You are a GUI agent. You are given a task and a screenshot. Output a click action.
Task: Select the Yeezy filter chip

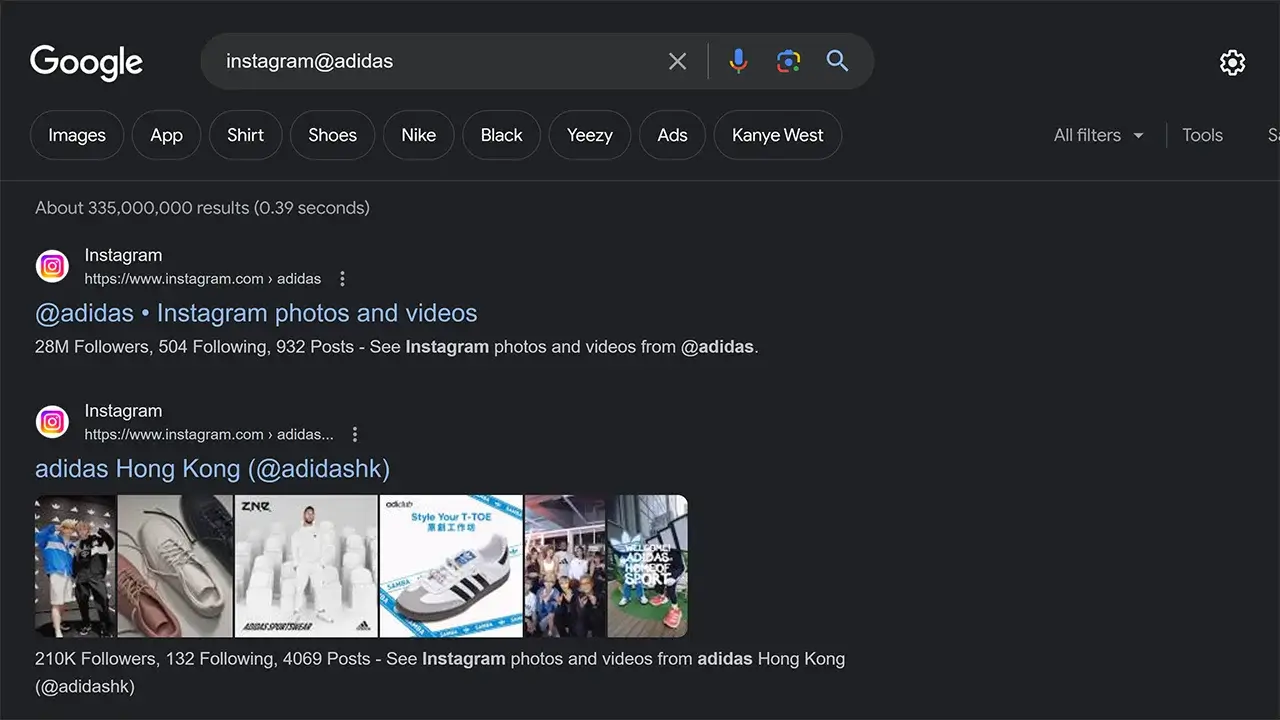[x=589, y=135]
